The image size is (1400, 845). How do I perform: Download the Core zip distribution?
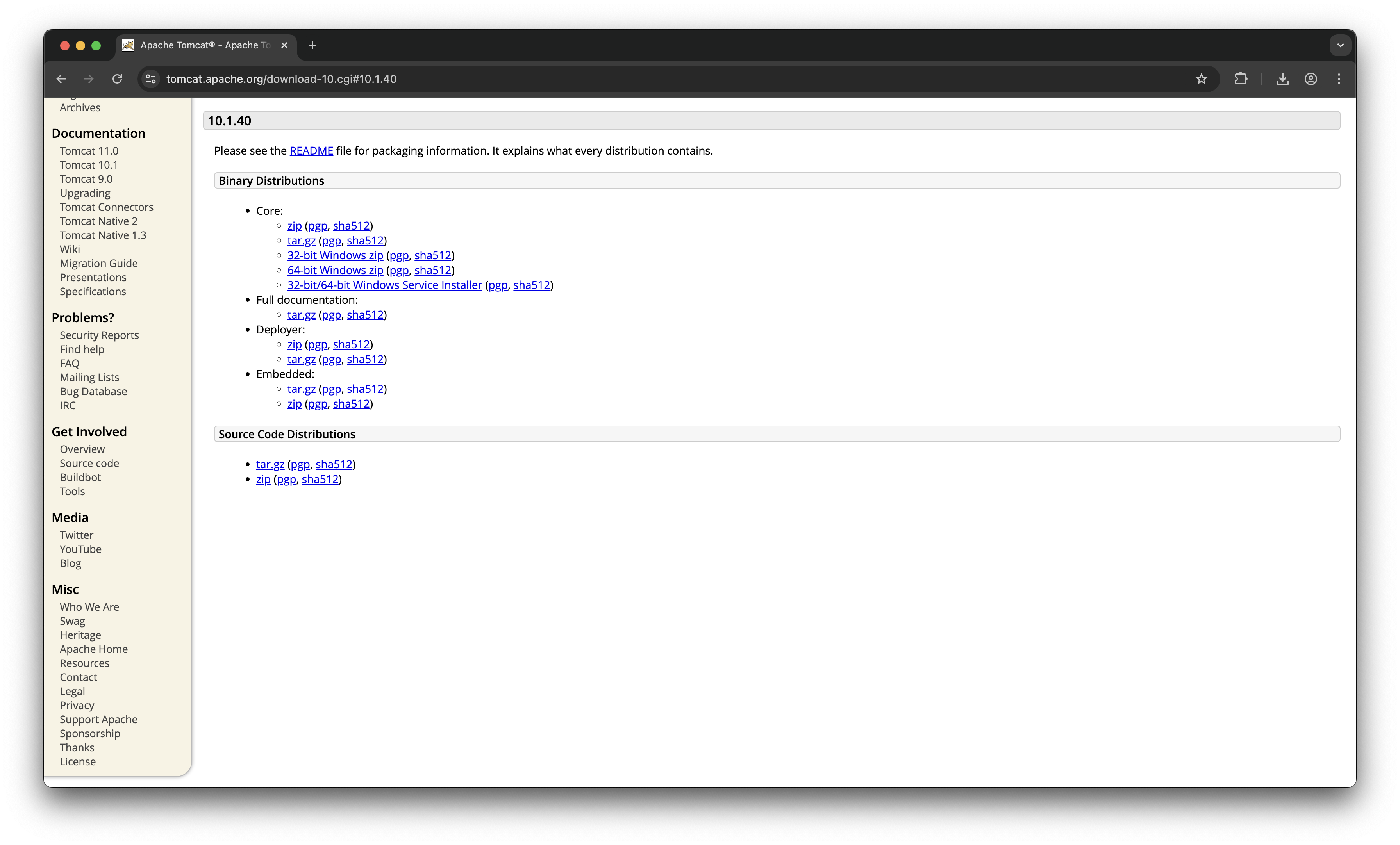tap(294, 225)
